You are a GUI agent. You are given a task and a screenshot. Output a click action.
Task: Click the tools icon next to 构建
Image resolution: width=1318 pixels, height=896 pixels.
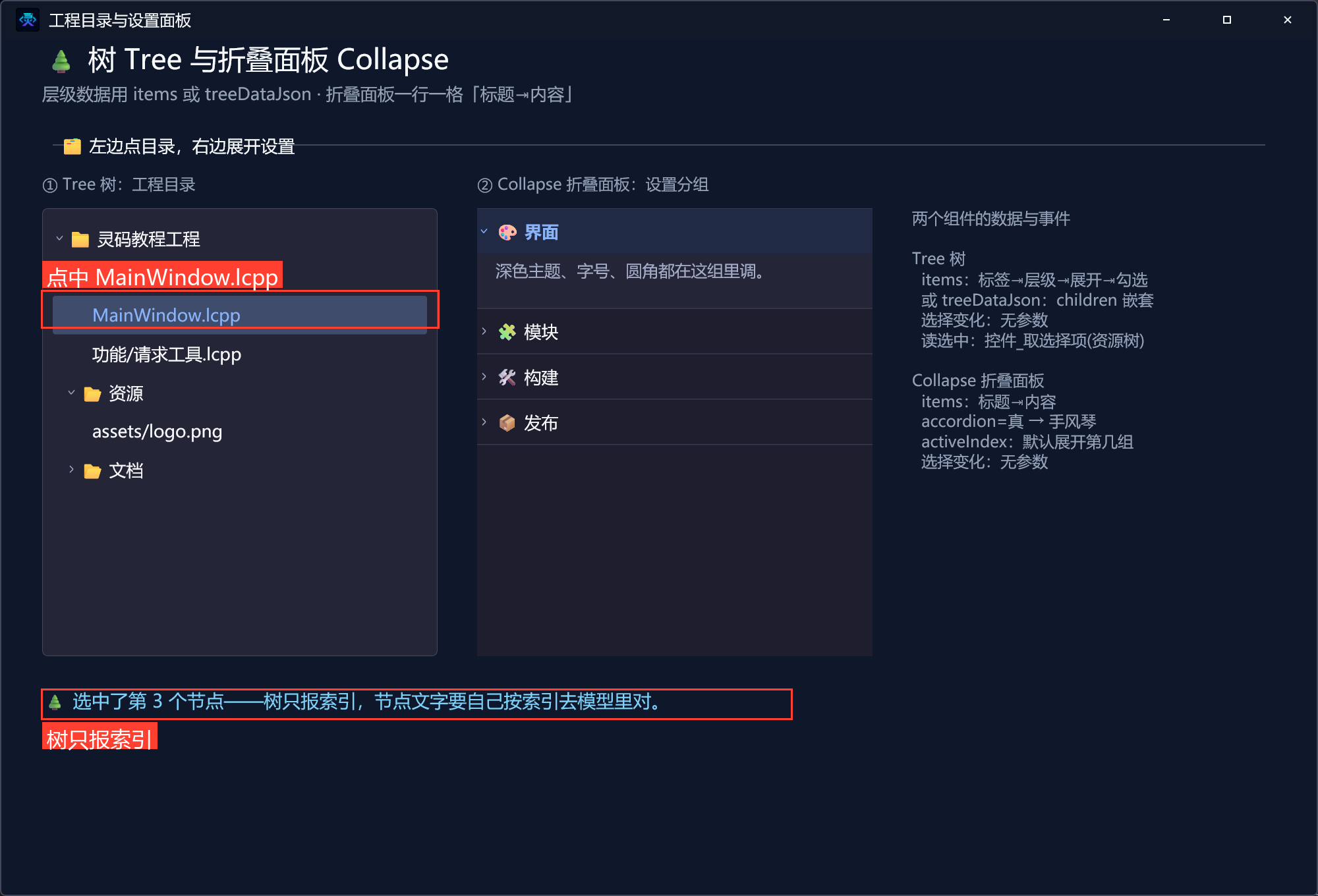(x=507, y=378)
